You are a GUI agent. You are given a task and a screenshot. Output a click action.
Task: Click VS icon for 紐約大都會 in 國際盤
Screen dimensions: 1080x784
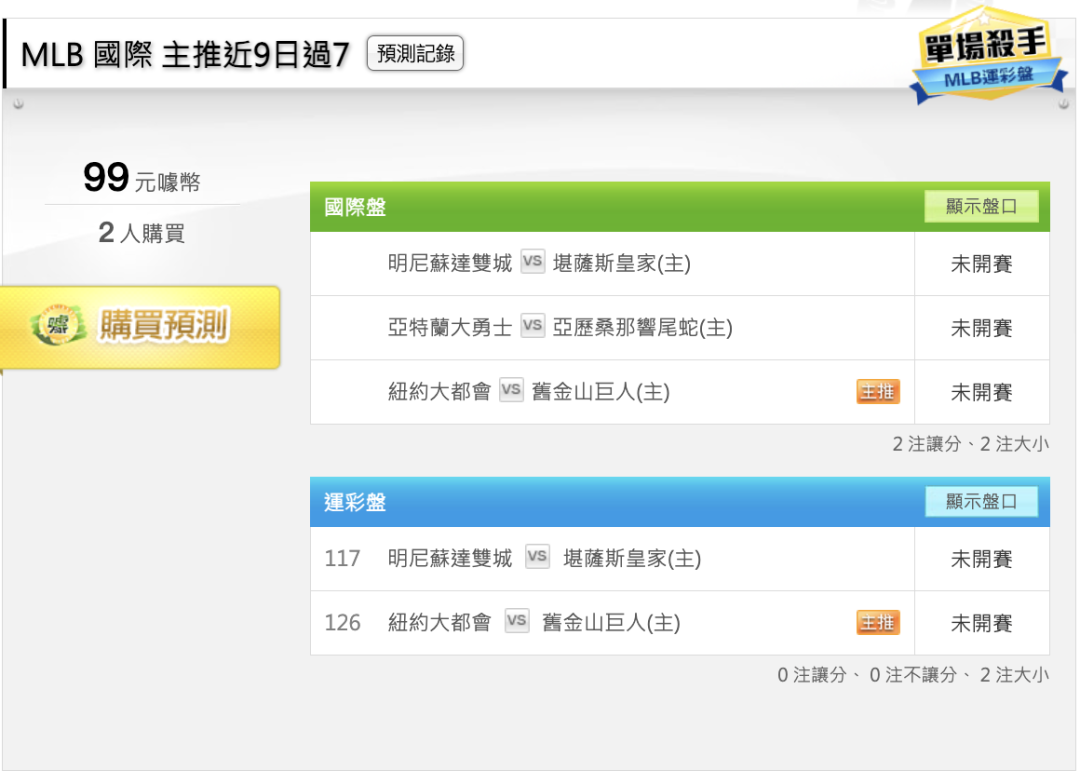pyautogui.click(x=511, y=391)
